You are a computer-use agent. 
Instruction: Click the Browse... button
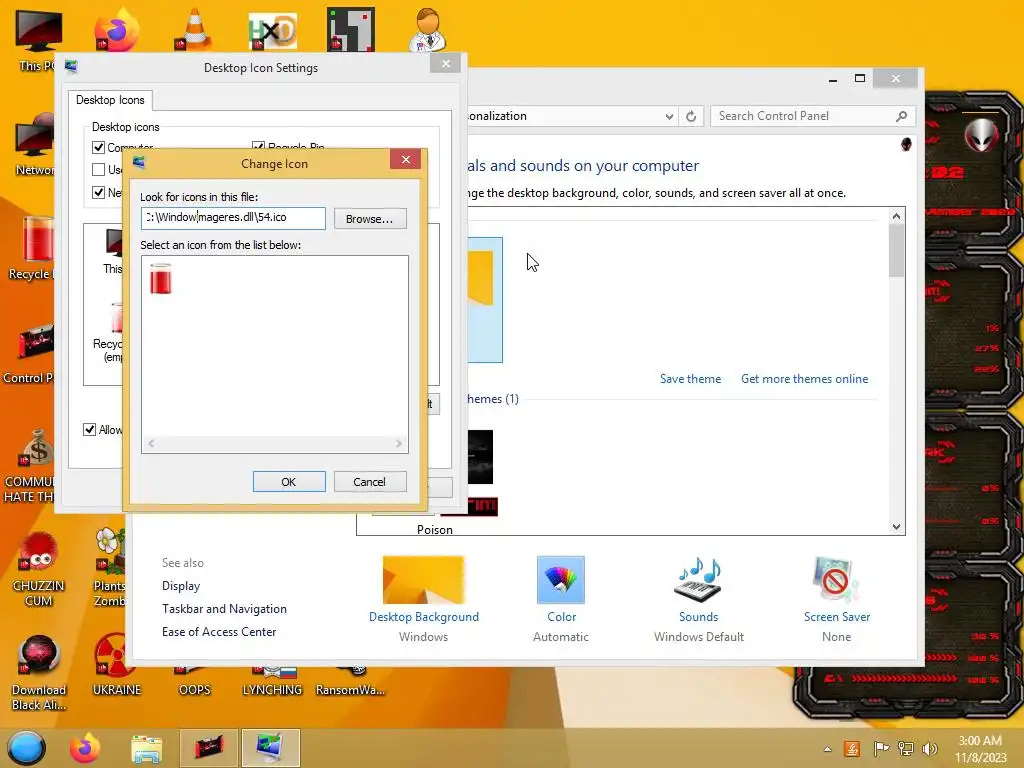[x=370, y=219]
